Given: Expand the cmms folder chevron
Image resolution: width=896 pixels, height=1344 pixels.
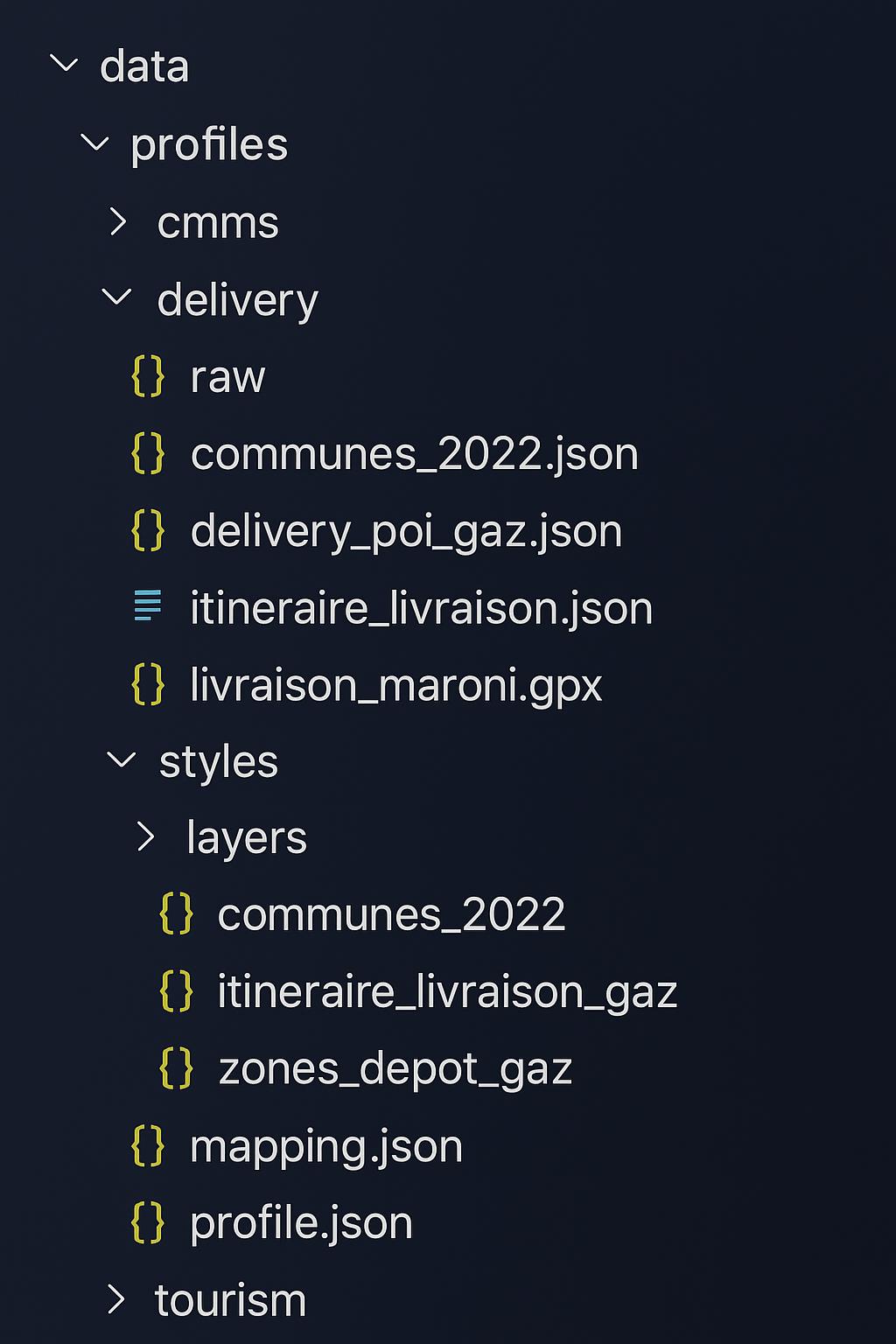Looking at the screenshot, I should click(x=119, y=222).
